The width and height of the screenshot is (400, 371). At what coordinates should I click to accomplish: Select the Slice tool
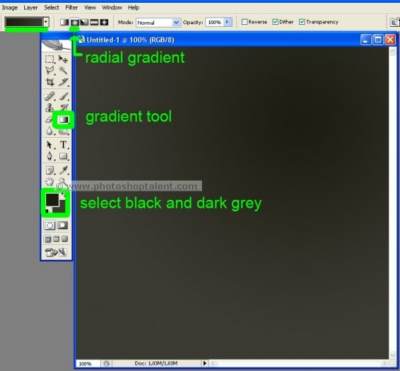tap(63, 82)
